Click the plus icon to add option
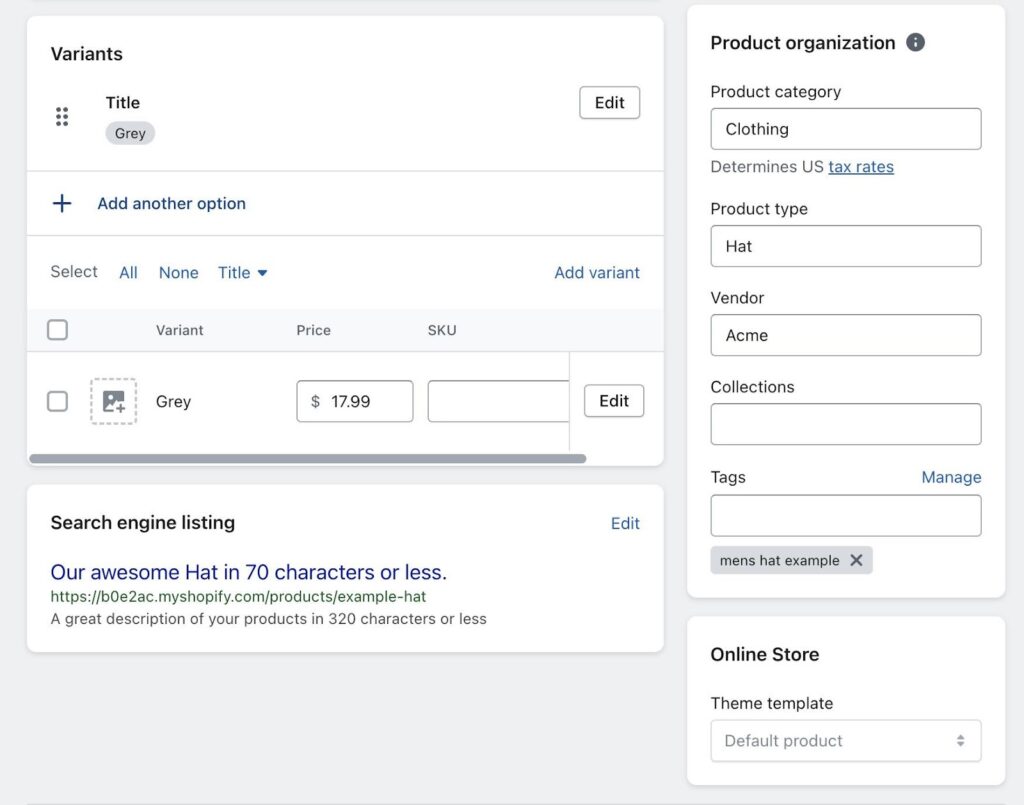The height and width of the screenshot is (805, 1024). (x=62, y=204)
